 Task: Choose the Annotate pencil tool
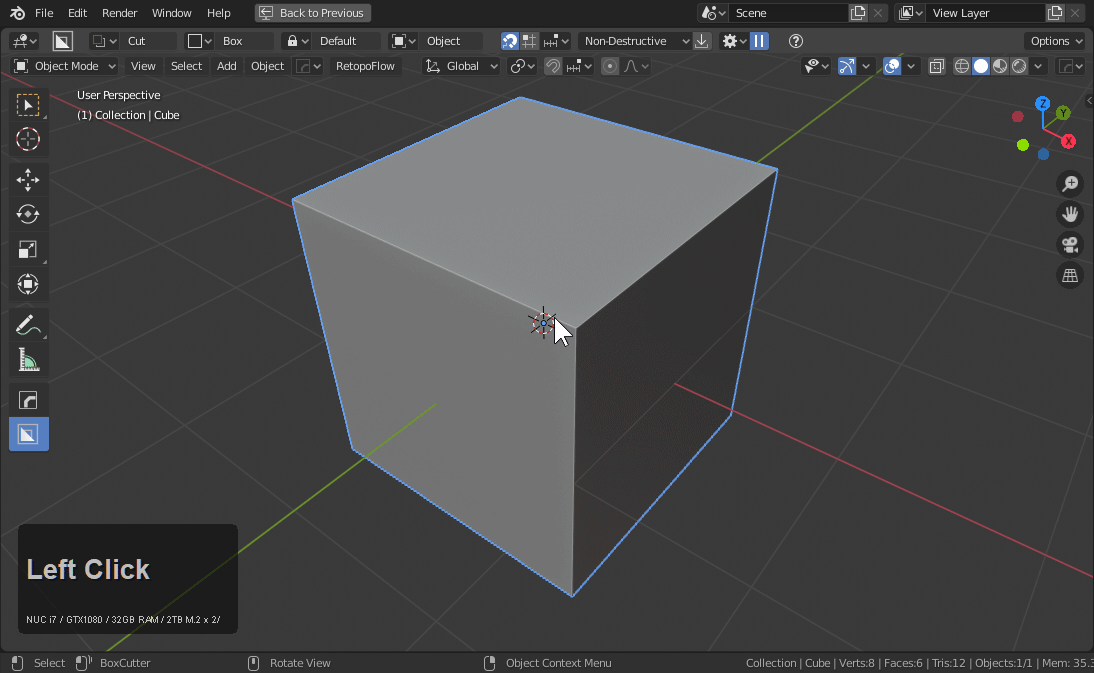pos(28,325)
